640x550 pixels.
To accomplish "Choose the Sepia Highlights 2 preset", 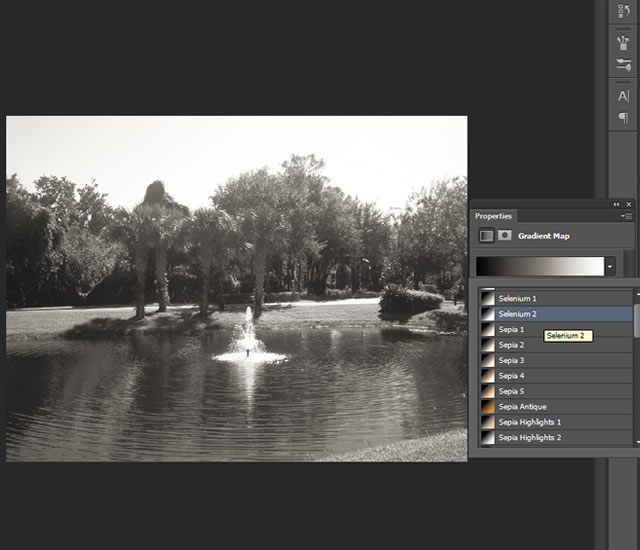I will tap(556, 438).
